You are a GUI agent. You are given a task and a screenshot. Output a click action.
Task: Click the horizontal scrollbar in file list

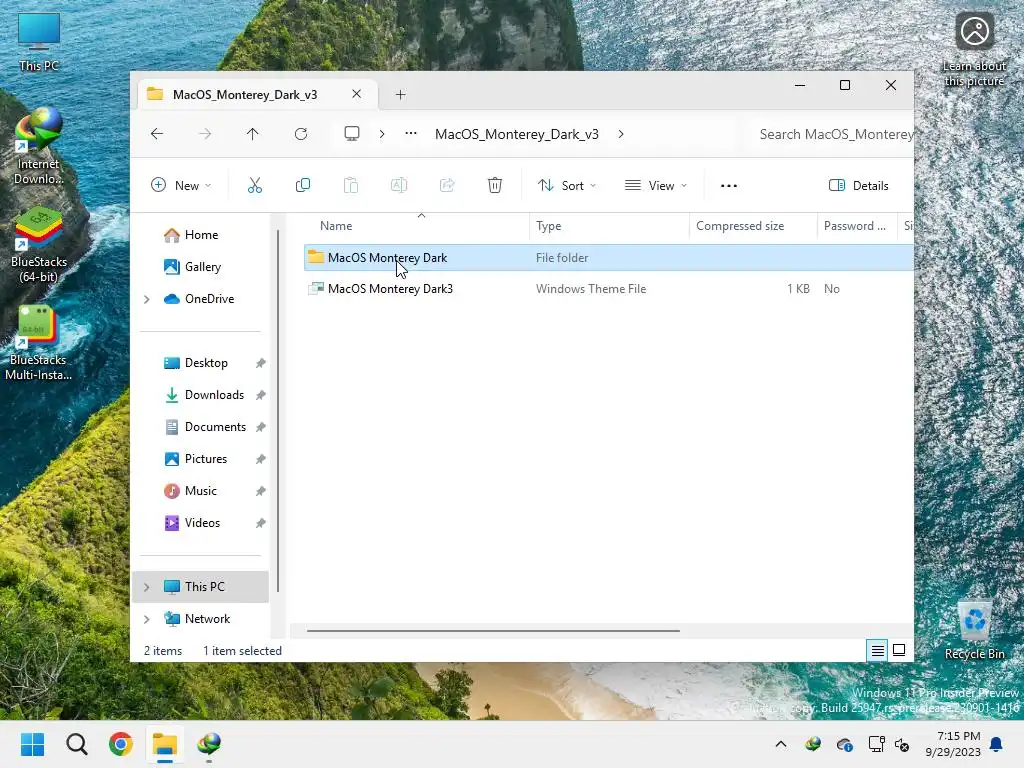pos(493,631)
